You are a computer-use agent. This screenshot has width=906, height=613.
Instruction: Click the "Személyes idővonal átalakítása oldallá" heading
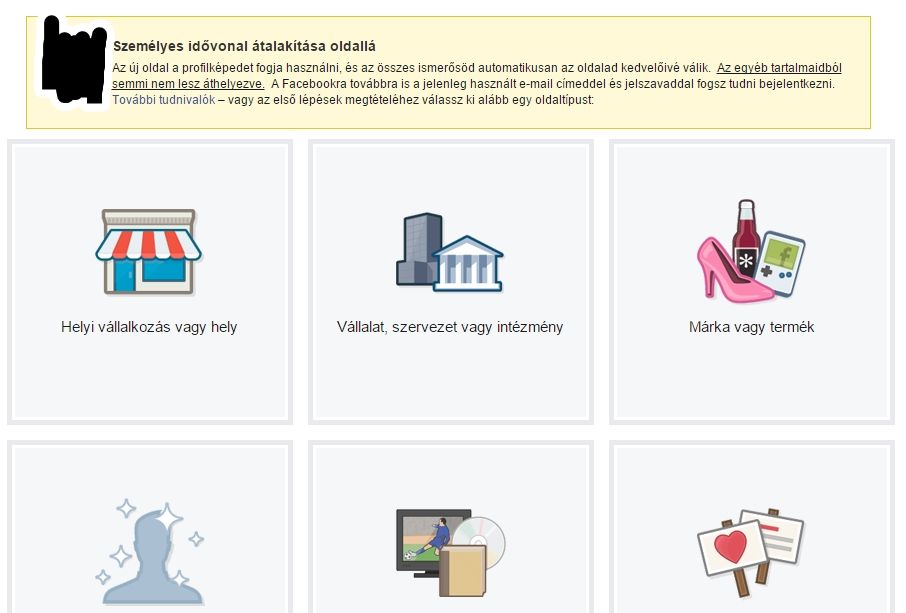click(244, 46)
